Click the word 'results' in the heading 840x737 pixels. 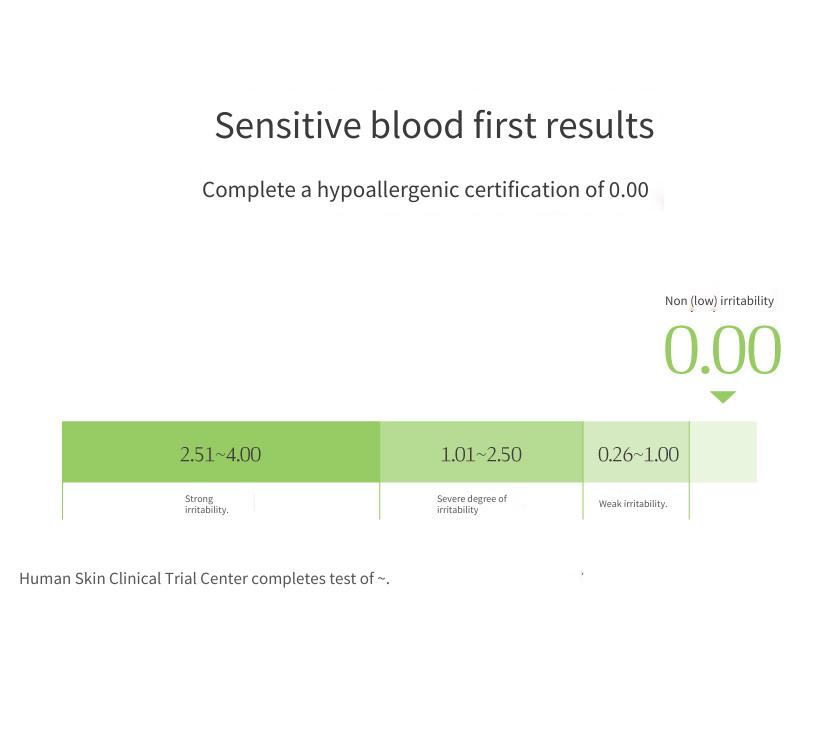click(x=600, y=127)
